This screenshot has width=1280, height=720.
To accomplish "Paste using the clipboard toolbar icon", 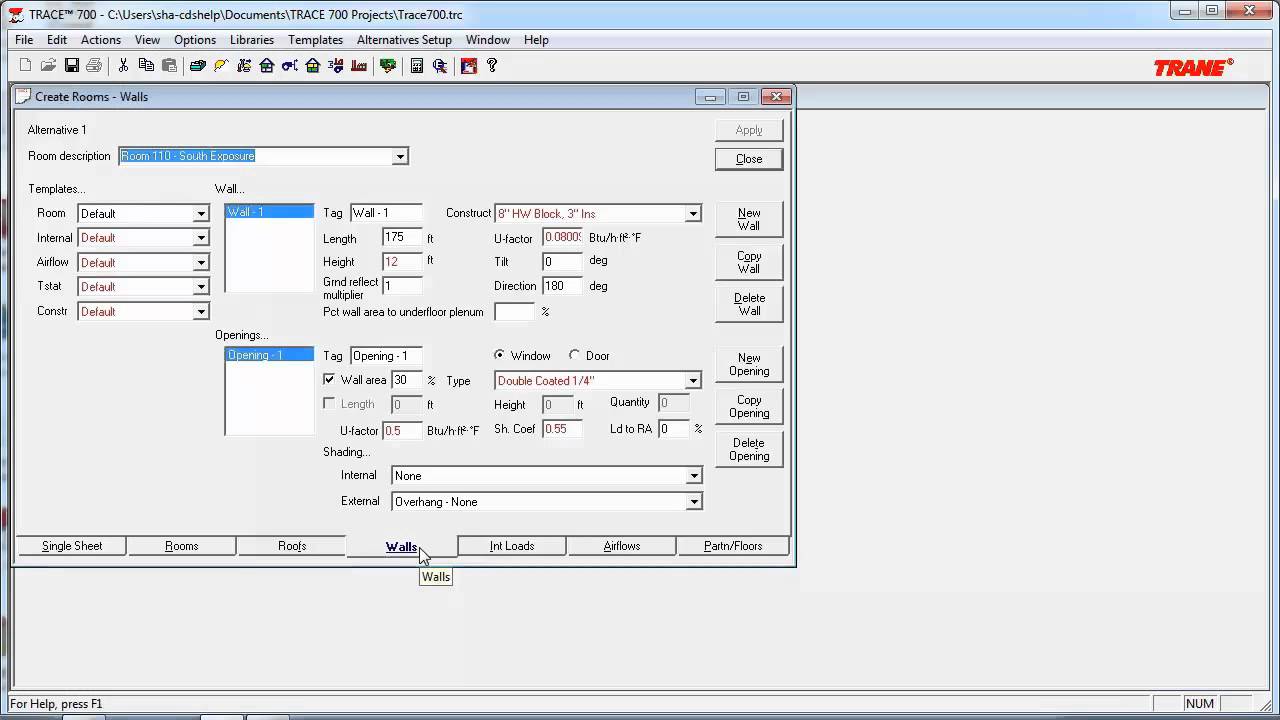I will coord(169,65).
